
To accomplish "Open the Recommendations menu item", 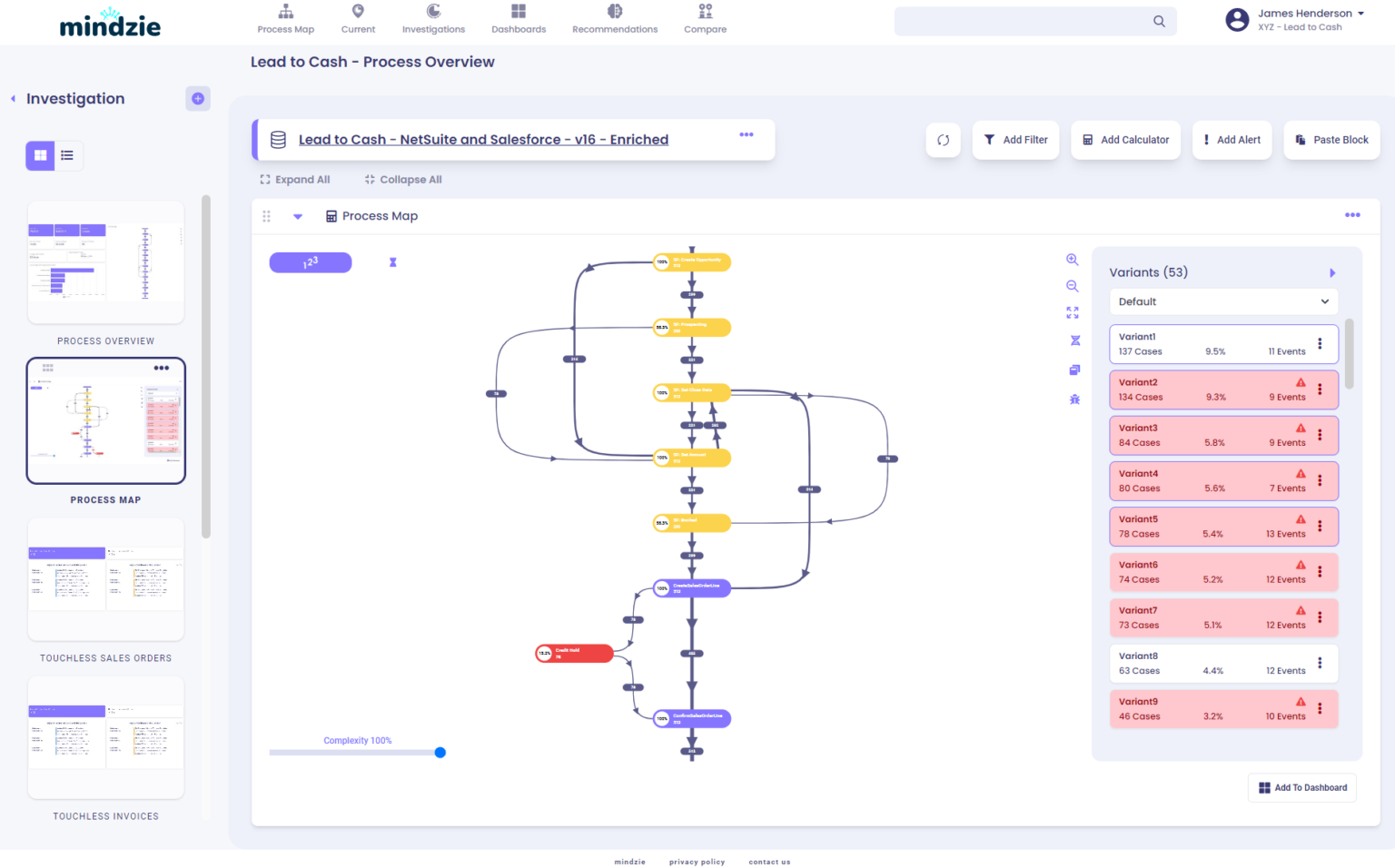I will (x=614, y=19).
